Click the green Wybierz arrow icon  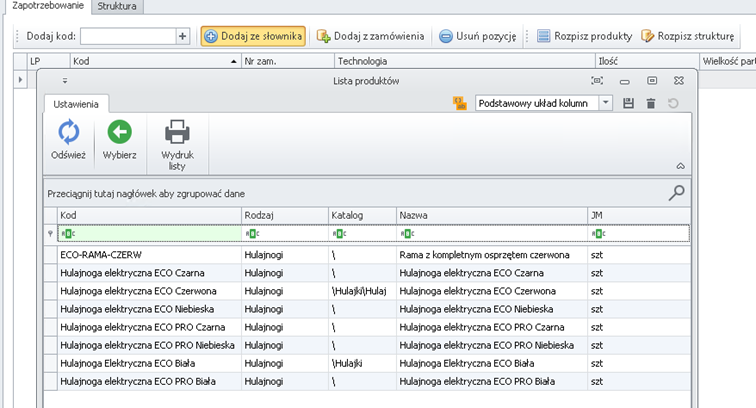[120, 132]
